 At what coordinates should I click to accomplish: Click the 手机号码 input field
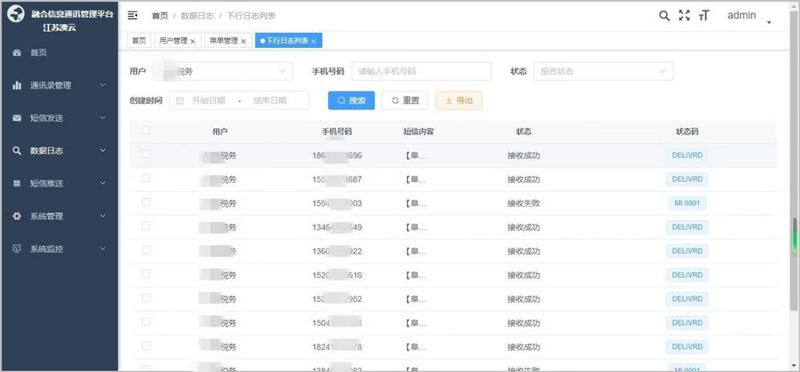(421, 71)
